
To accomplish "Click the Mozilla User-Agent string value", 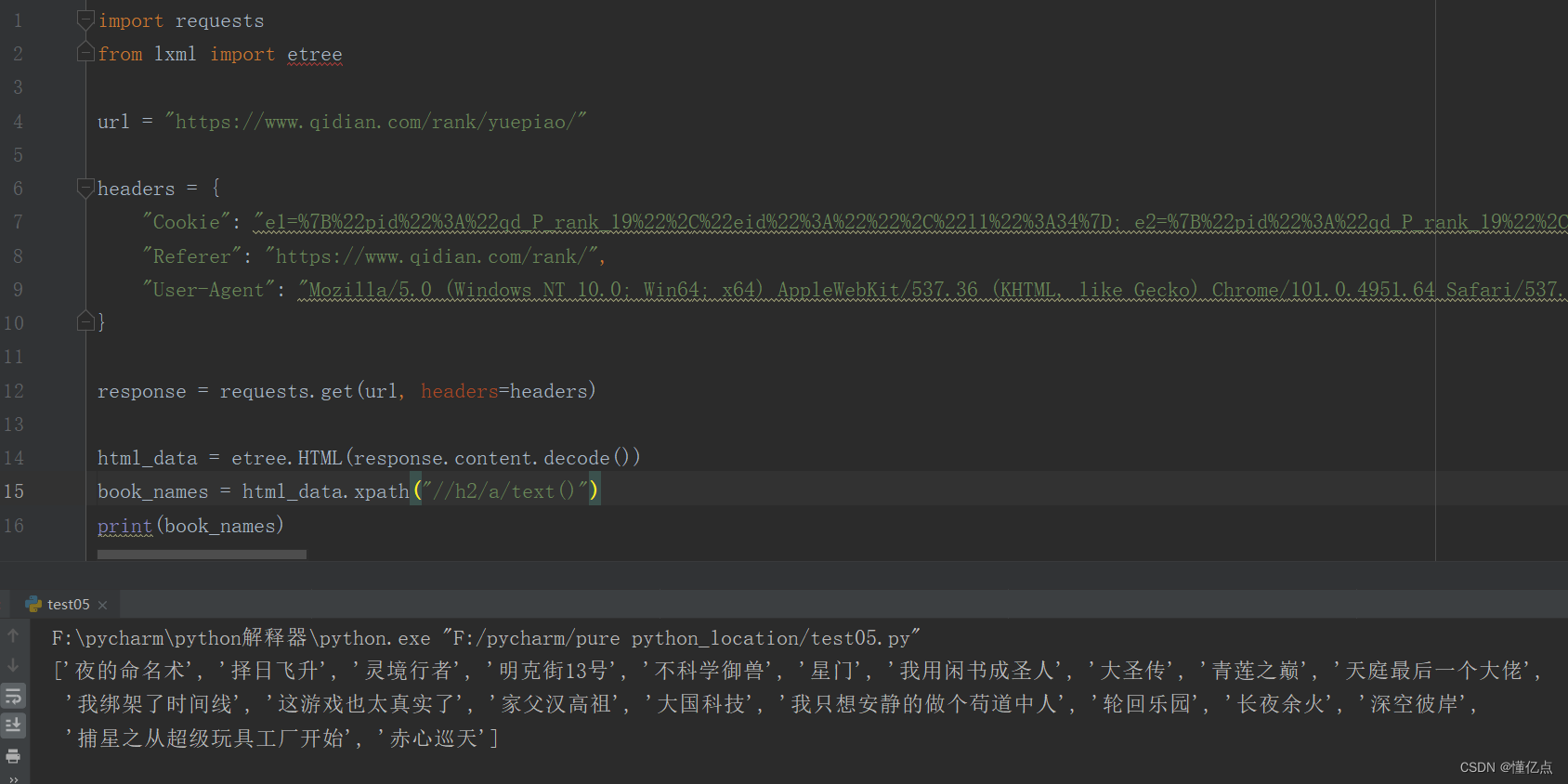I will pyautogui.click(x=932, y=290).
